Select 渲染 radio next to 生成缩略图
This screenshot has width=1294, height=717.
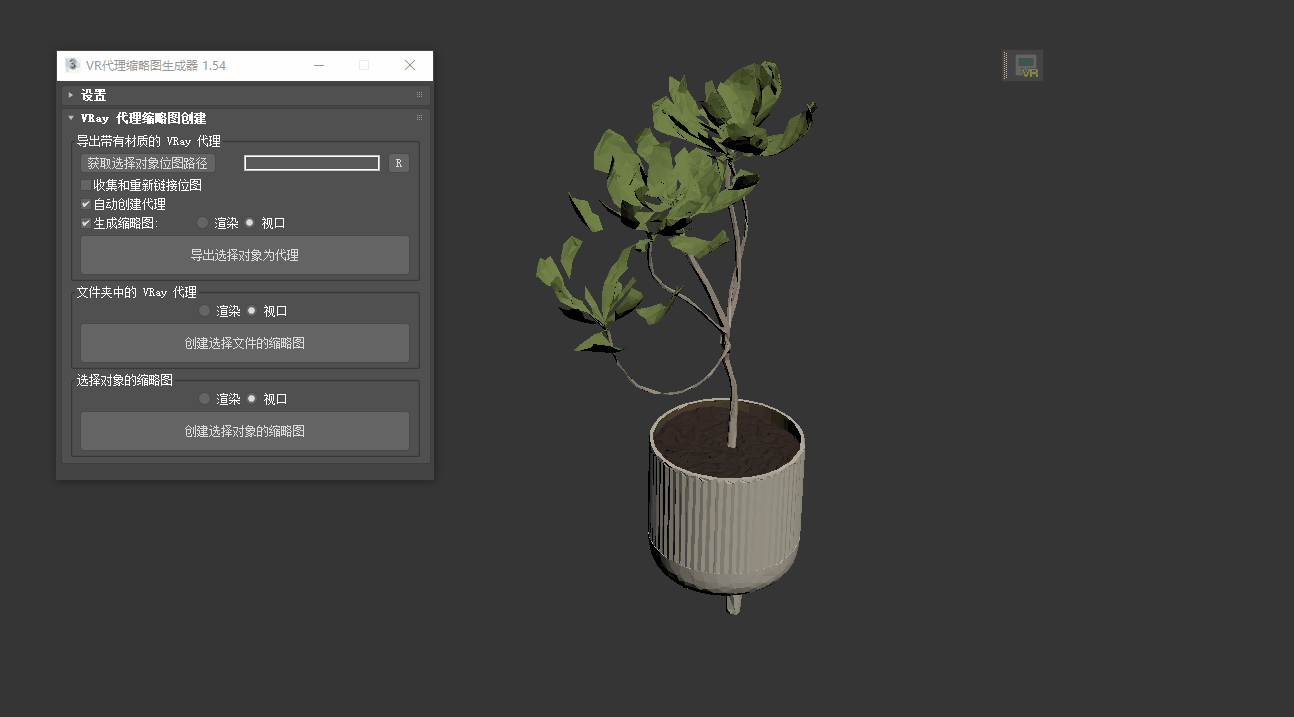[x=202, y=223]
